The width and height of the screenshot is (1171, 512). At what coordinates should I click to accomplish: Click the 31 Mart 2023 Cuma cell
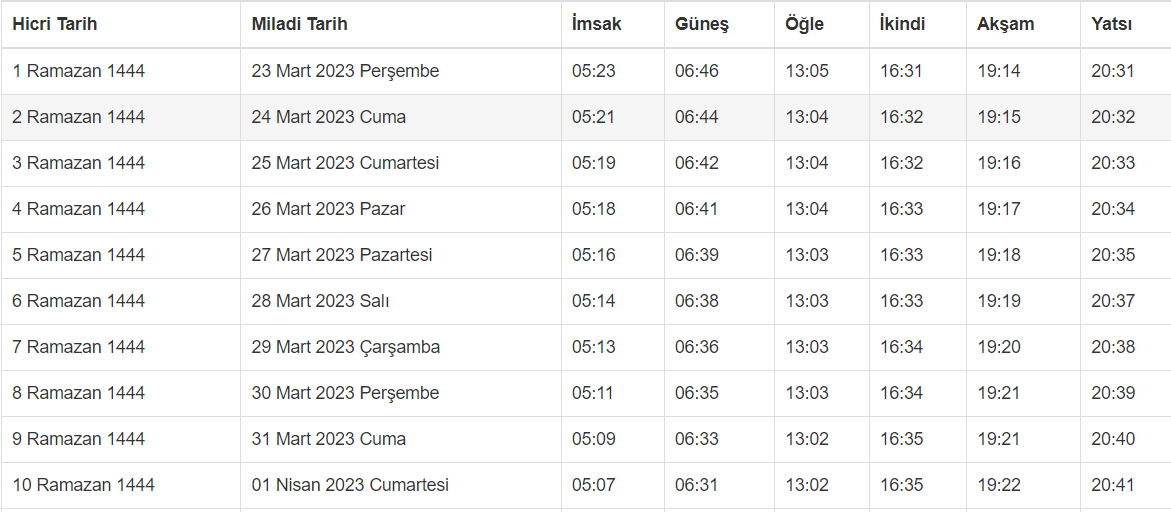point(329,439)
